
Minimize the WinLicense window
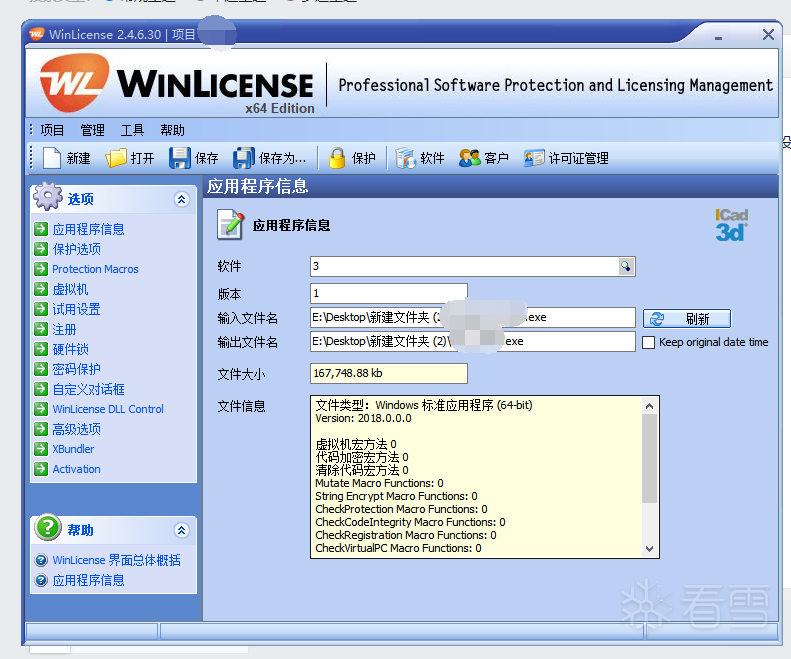tap(718, 36)
